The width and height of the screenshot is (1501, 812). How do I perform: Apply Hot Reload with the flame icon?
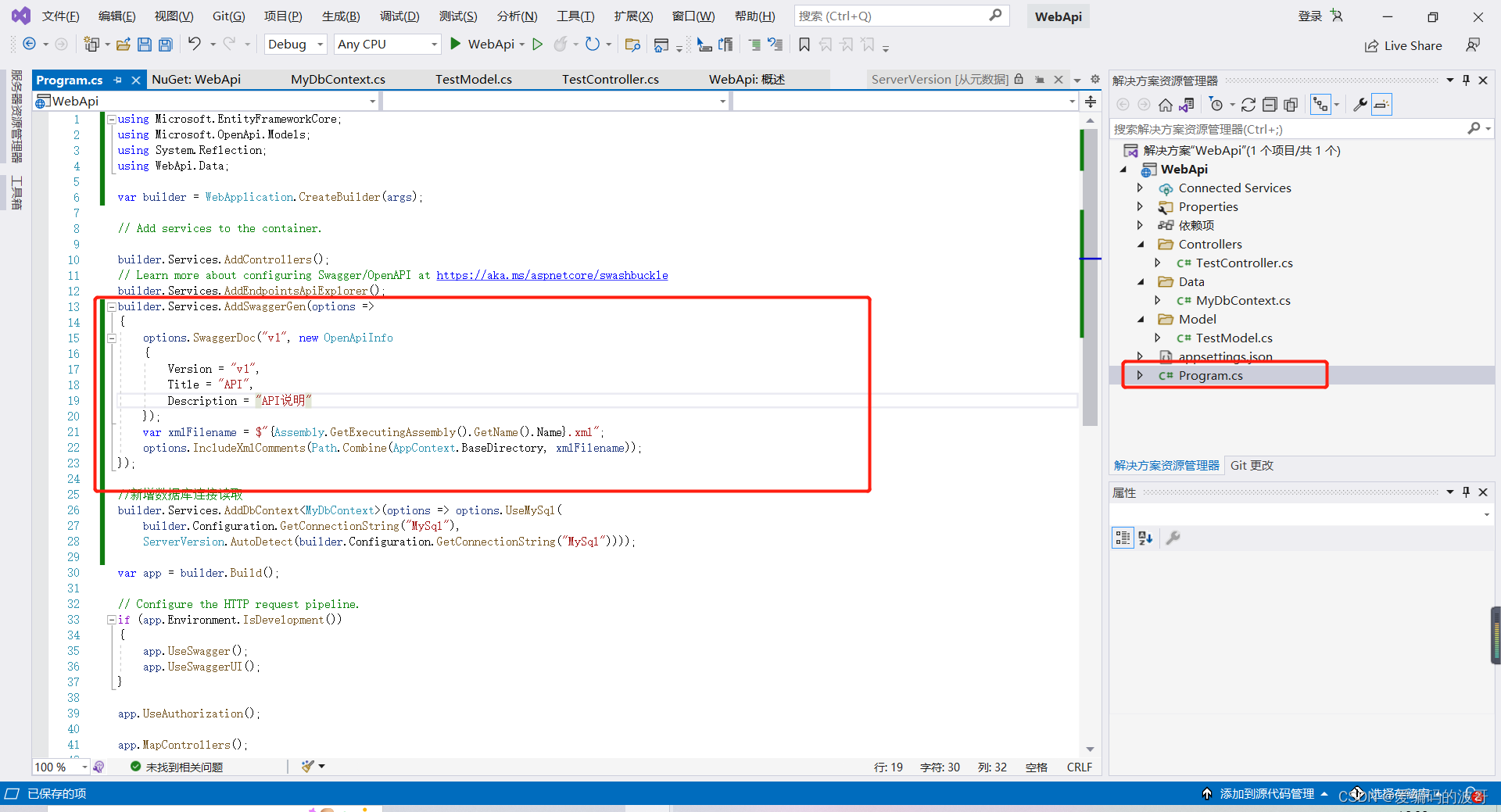(561, 45)
